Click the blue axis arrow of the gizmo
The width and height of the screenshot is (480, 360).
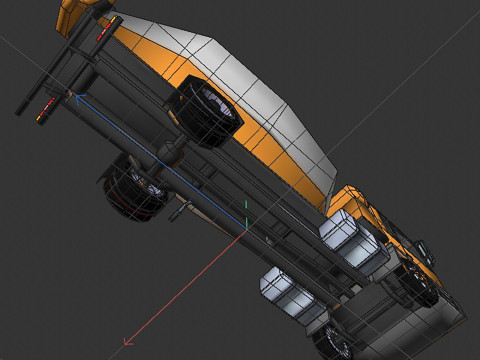pos(162,161)
